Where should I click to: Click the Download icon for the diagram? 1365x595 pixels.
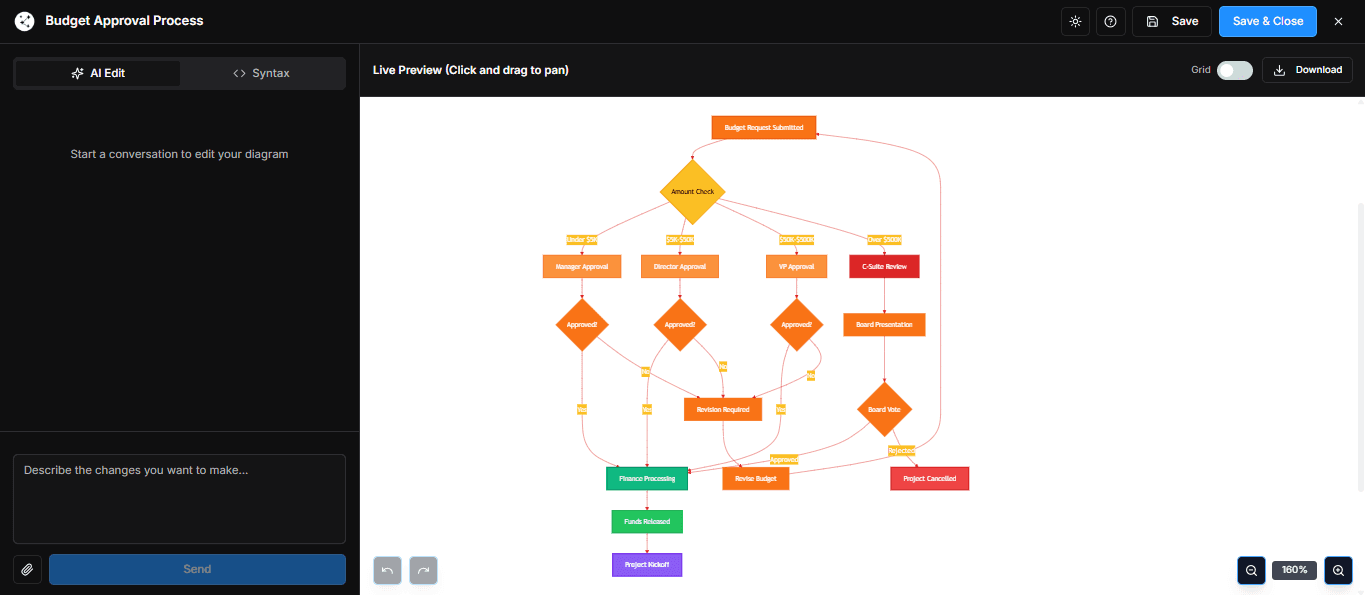pos(1280,69)
